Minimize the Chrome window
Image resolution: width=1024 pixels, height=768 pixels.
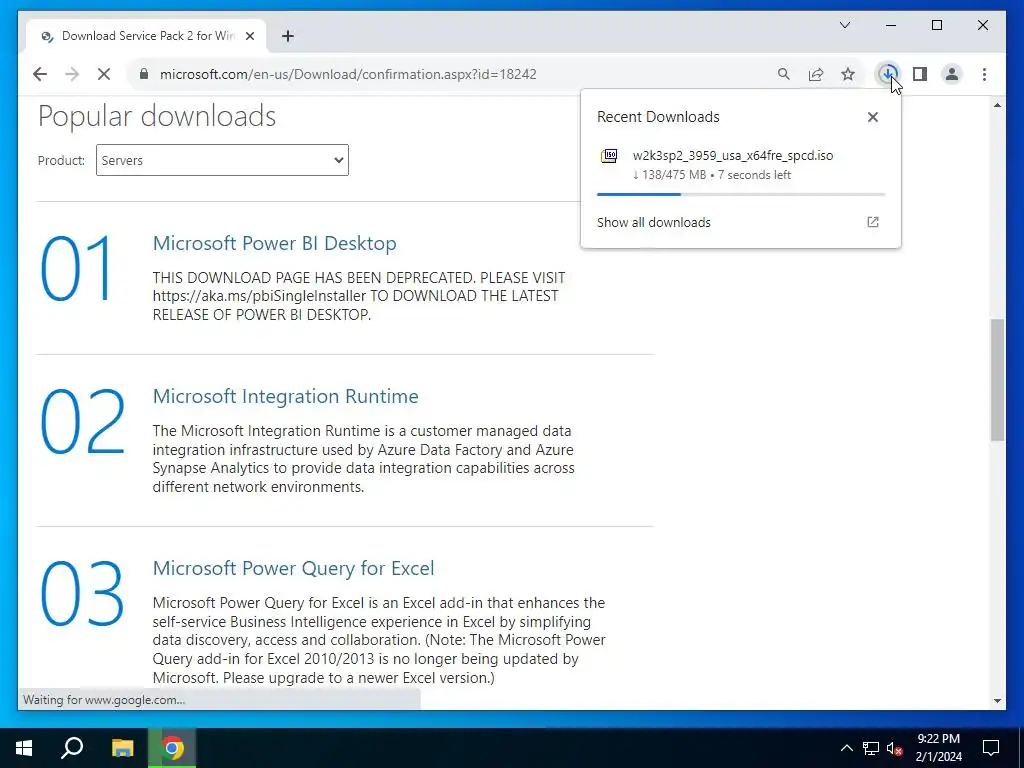click(891, 25)
